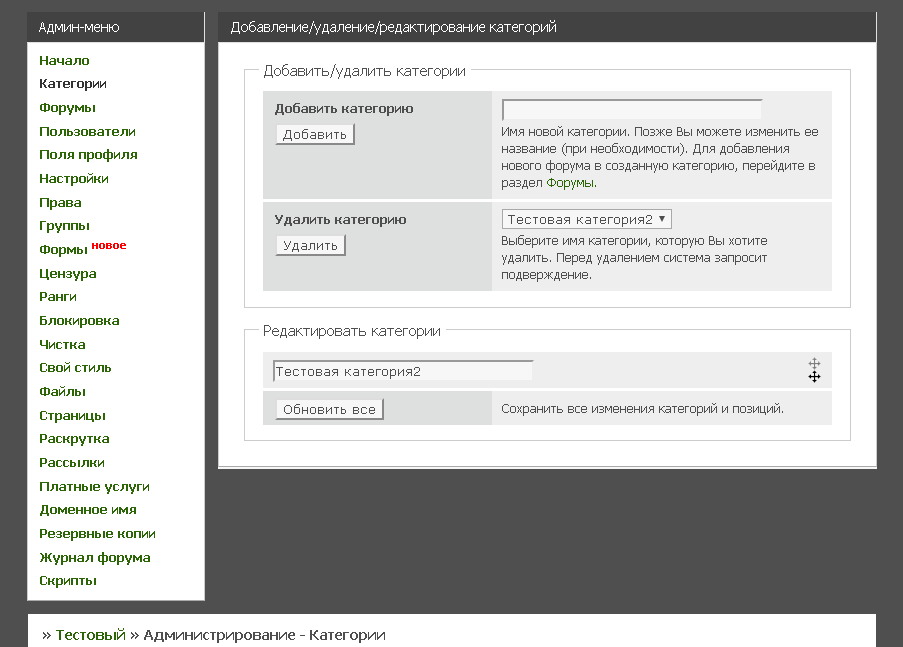Open Скрипты menu item
This screenshot has height=647, width=903.
click(x=67, y=581)
